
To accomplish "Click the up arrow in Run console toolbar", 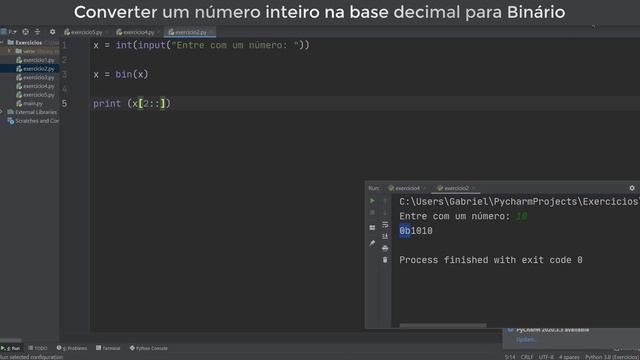I will [385, 201].
